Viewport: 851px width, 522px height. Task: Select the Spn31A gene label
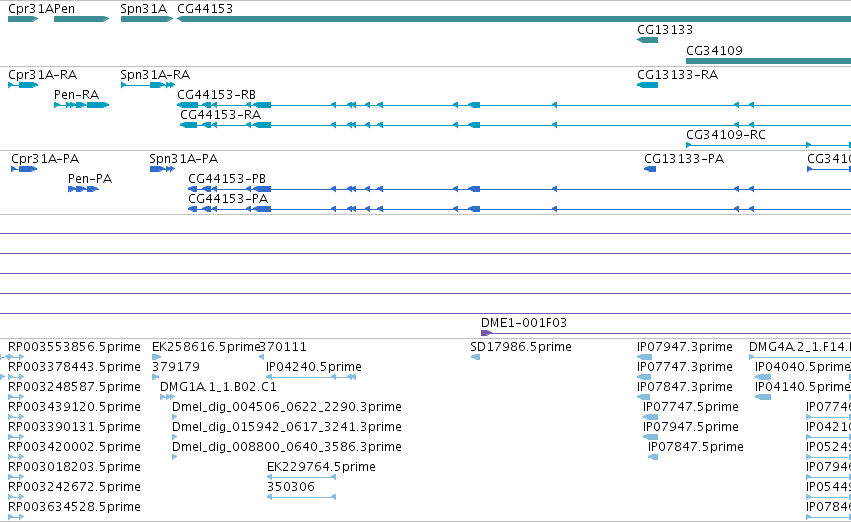[x=143, y=9]
